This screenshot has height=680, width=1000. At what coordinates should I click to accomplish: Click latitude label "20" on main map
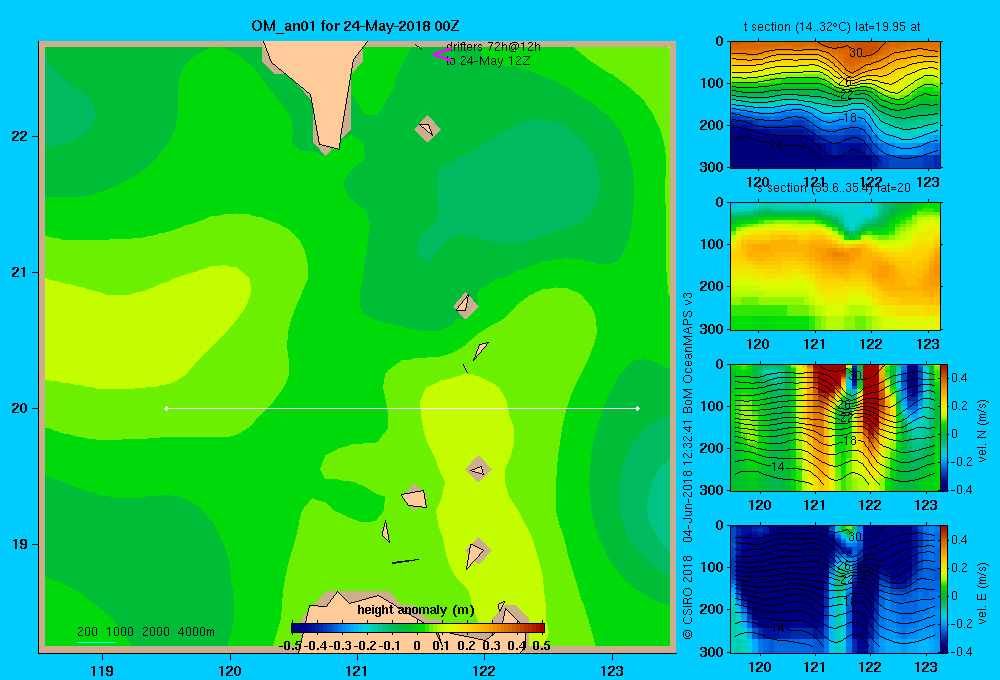pyautogui.click(x=20, y=408)
